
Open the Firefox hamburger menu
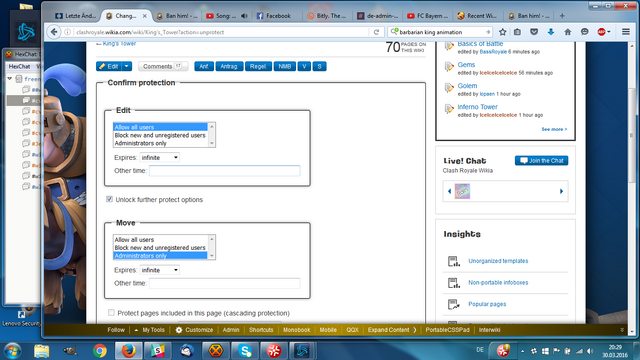pyautogui.click(x=625, y=32)
